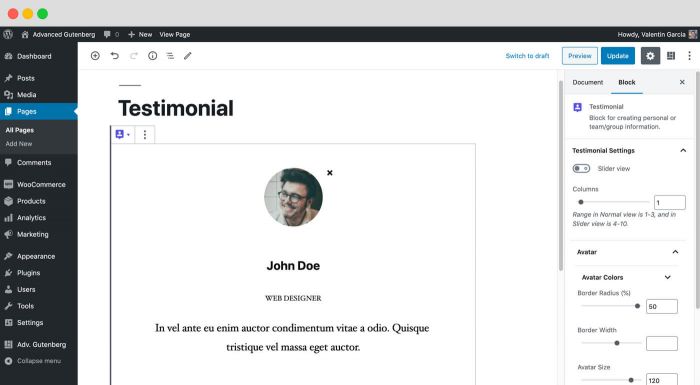This screenshot has width=700, height=385.
Task: Click View Page link
Action: (175, 34)
